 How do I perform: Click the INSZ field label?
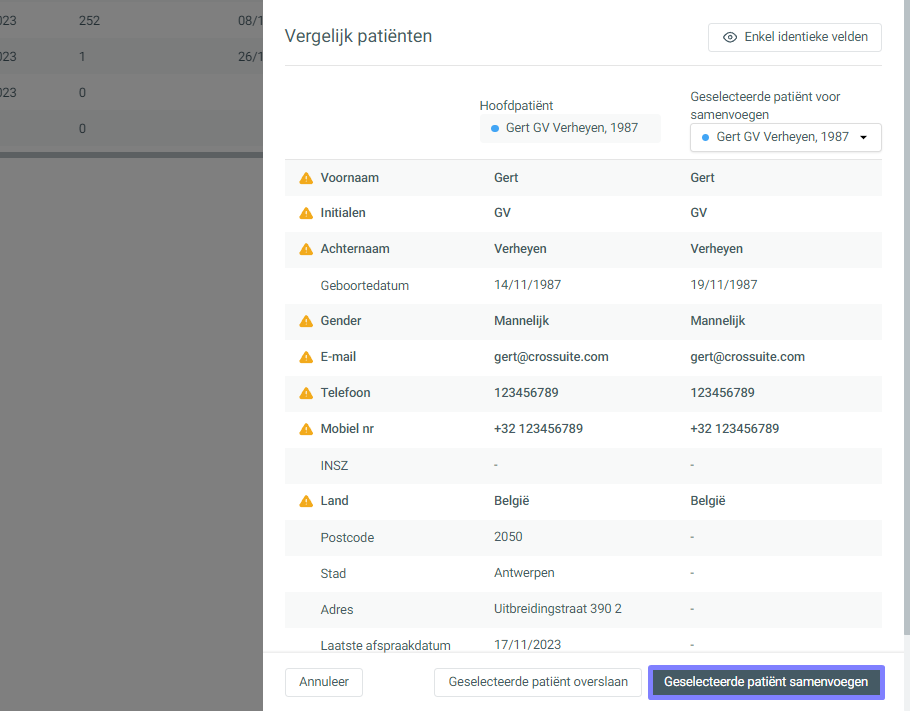(334, 465)
